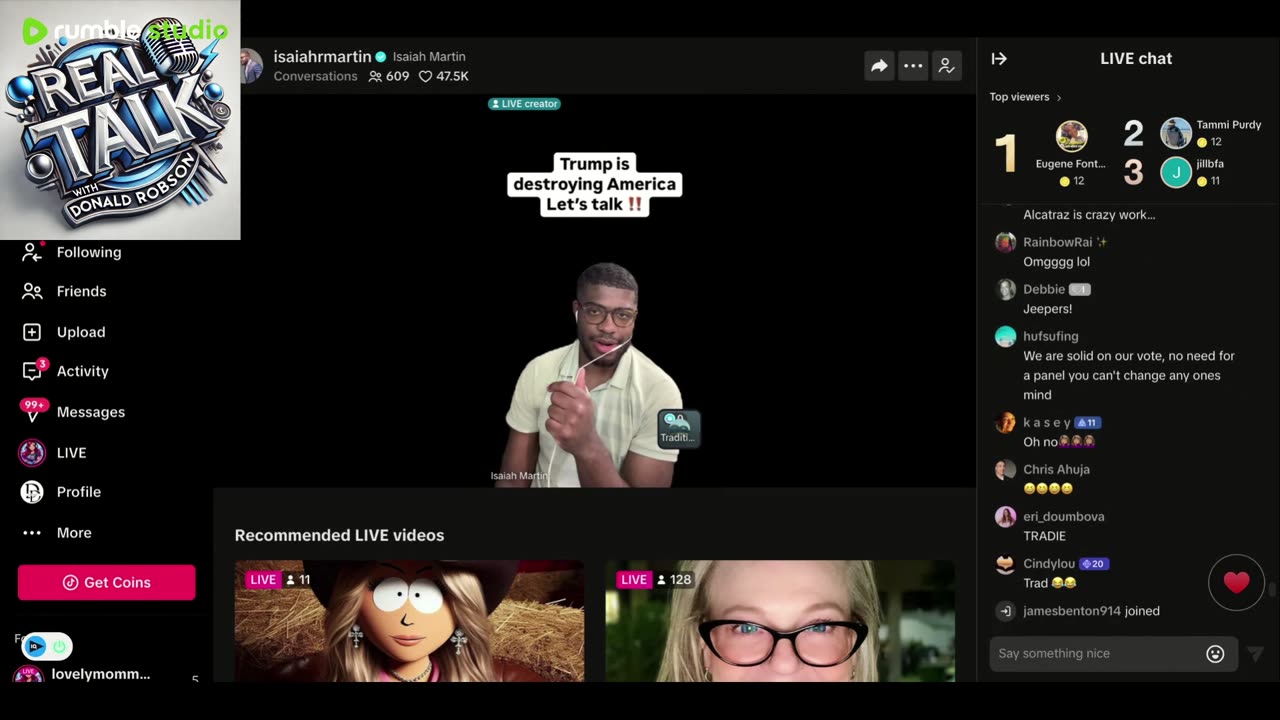Click the "We are solid on our vote" message
This screenshot has height=720, width=1280.
pos(1129,375)
